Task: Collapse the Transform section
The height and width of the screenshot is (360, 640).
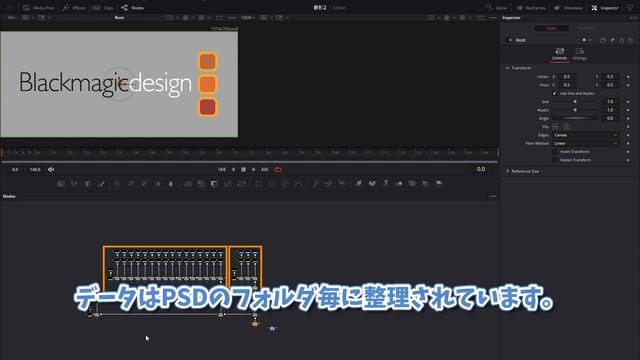Action: 507,68
